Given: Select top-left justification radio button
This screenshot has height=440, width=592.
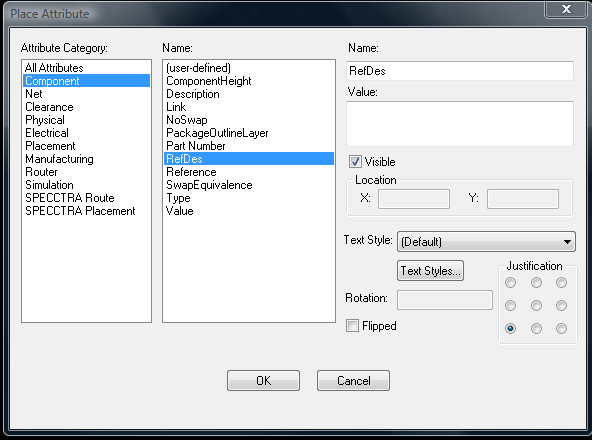Looking at the screenshot, I should coord(510,283).
